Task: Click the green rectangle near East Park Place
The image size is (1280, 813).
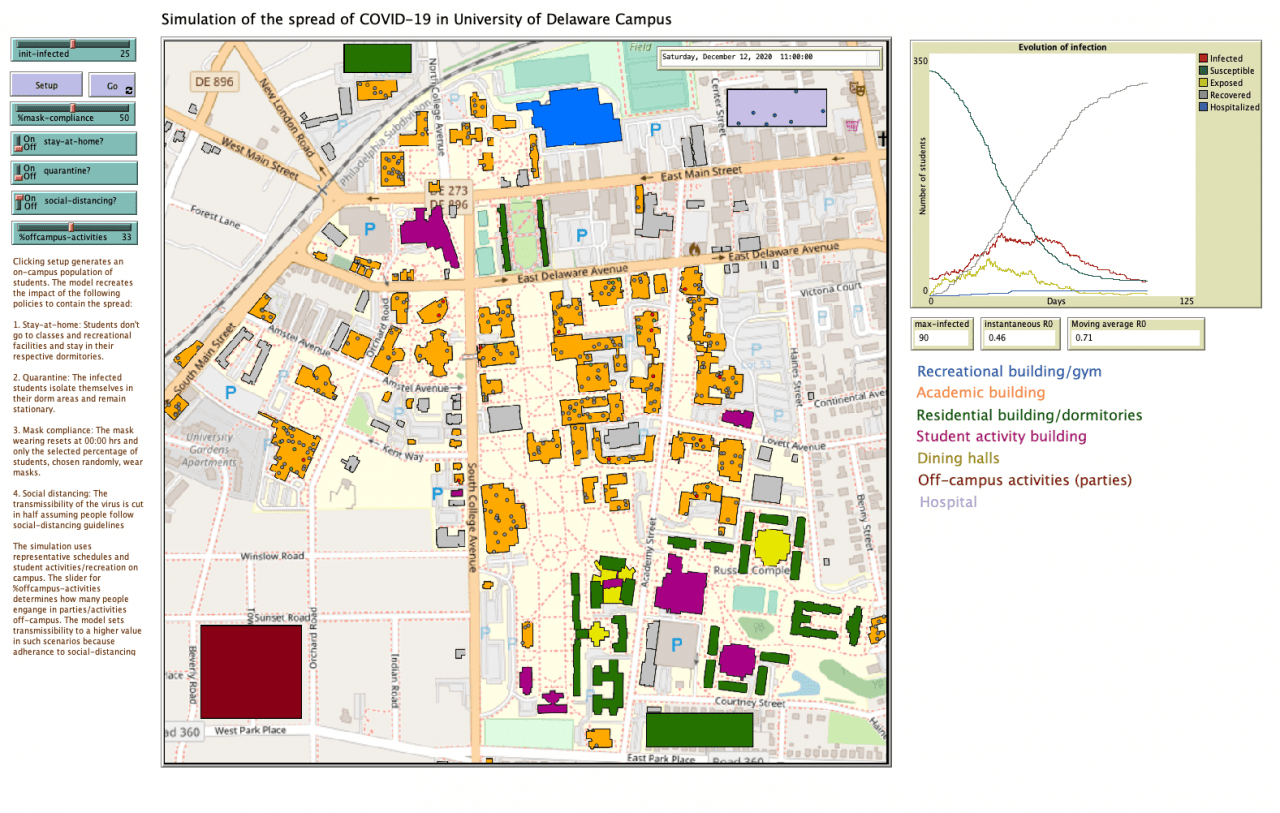Action: (x=699, y=729)
